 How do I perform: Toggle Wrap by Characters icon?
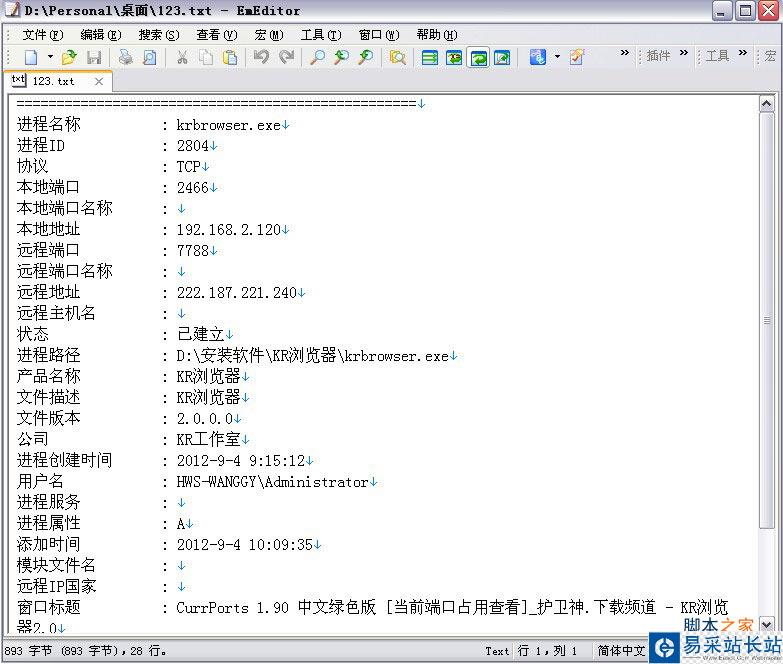pos(454,57)
